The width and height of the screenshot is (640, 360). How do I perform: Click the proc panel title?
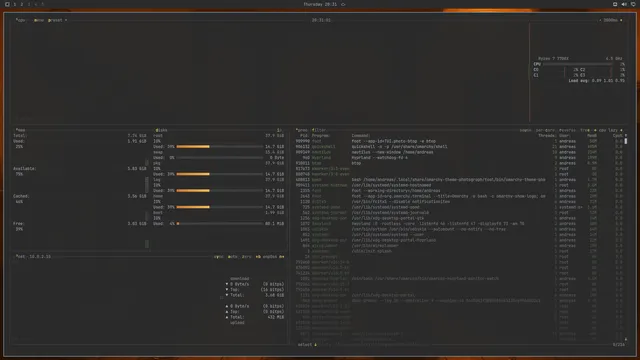coord(302,130)
